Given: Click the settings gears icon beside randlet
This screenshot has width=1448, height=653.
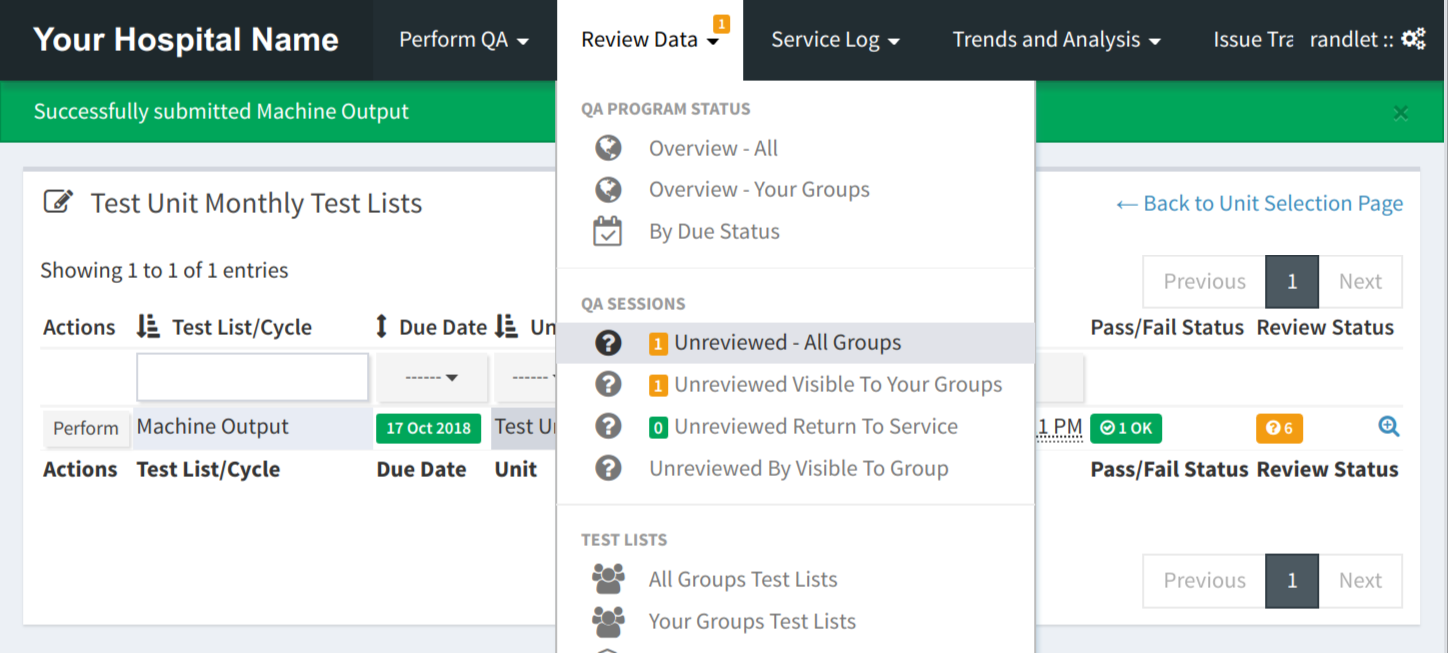Looking at the screenshot, I should pyautogui.click(x=1413, y=39).
